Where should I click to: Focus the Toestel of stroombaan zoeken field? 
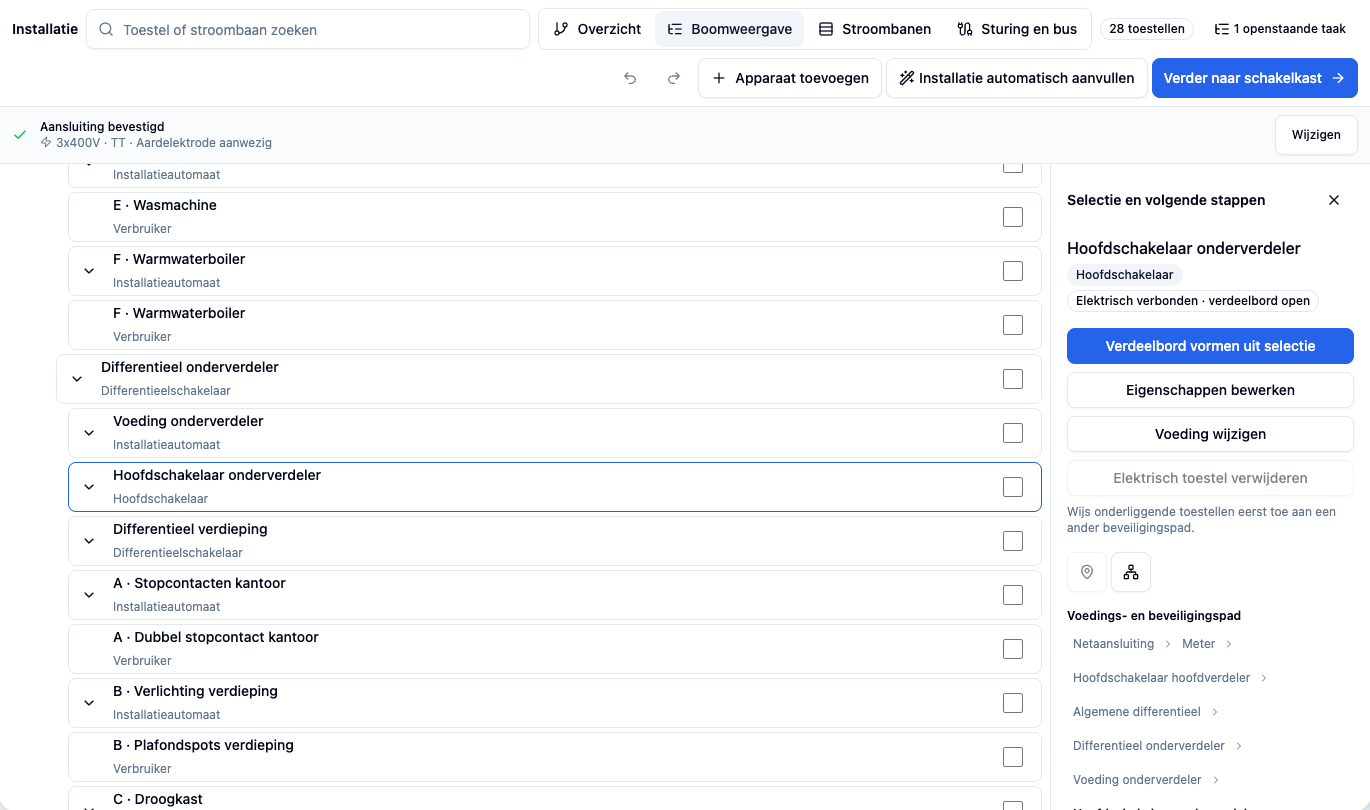308,29
